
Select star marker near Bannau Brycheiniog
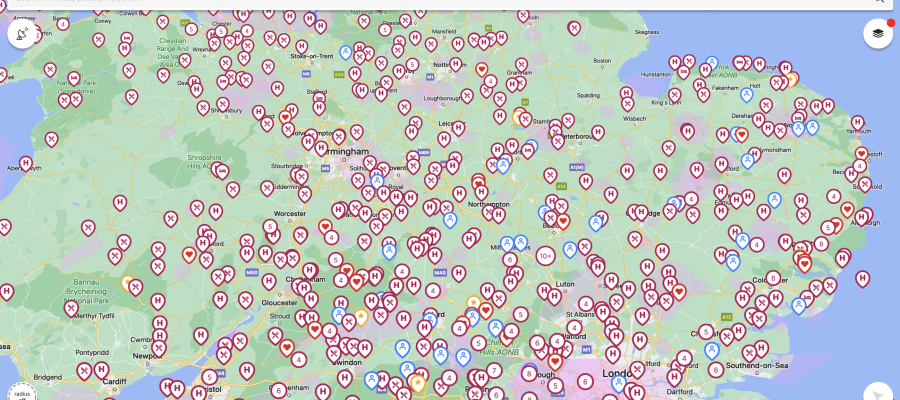[x=127, y=283]
